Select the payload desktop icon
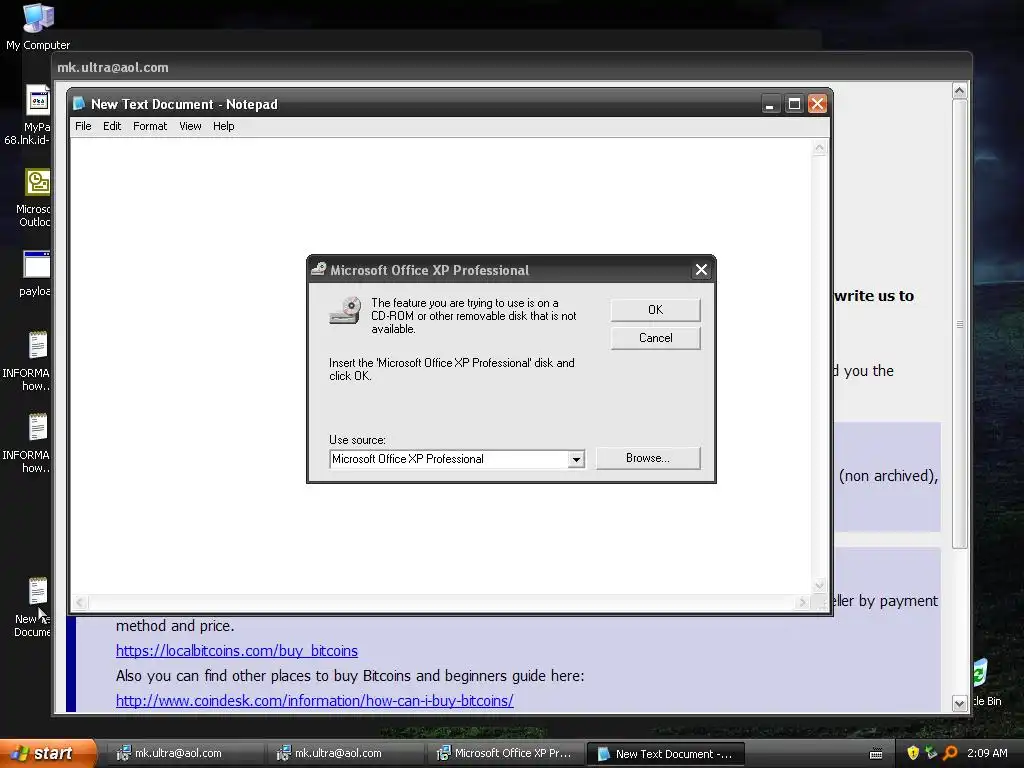1024x768 pixels. [x=35, y=274]
